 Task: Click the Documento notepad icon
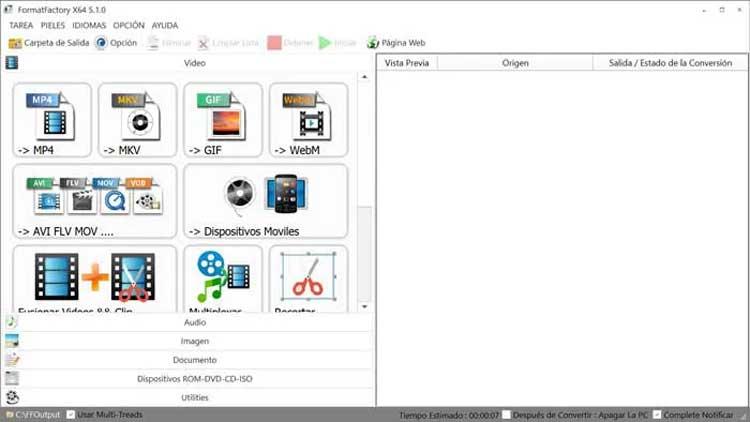[11, 359]
